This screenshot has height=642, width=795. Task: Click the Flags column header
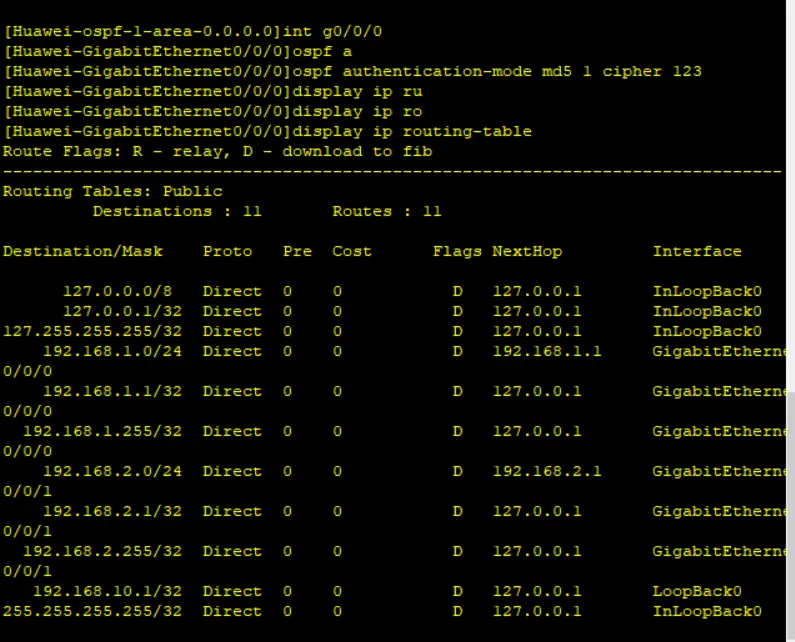457,251
